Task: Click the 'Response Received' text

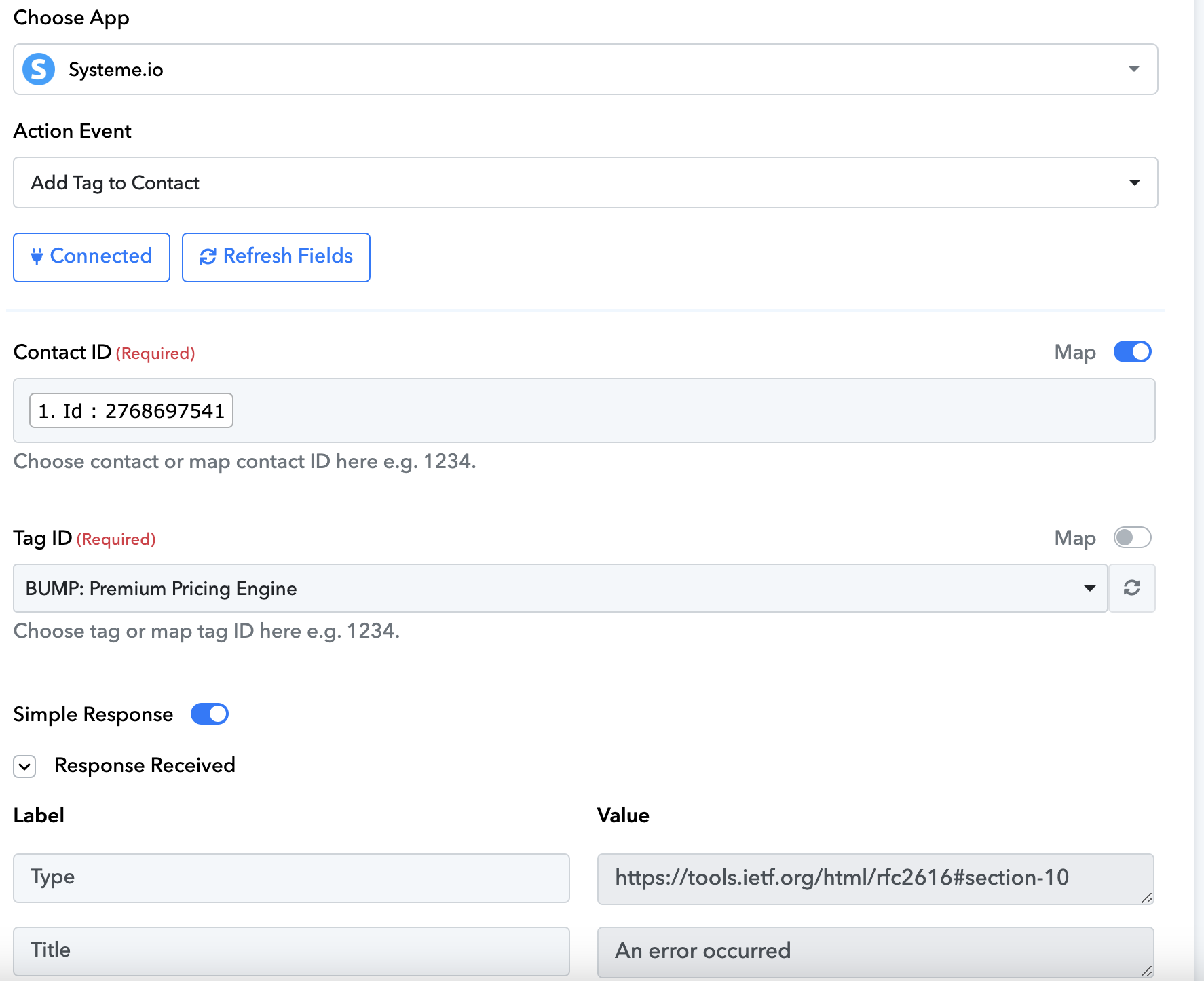Action: [145, 765]
